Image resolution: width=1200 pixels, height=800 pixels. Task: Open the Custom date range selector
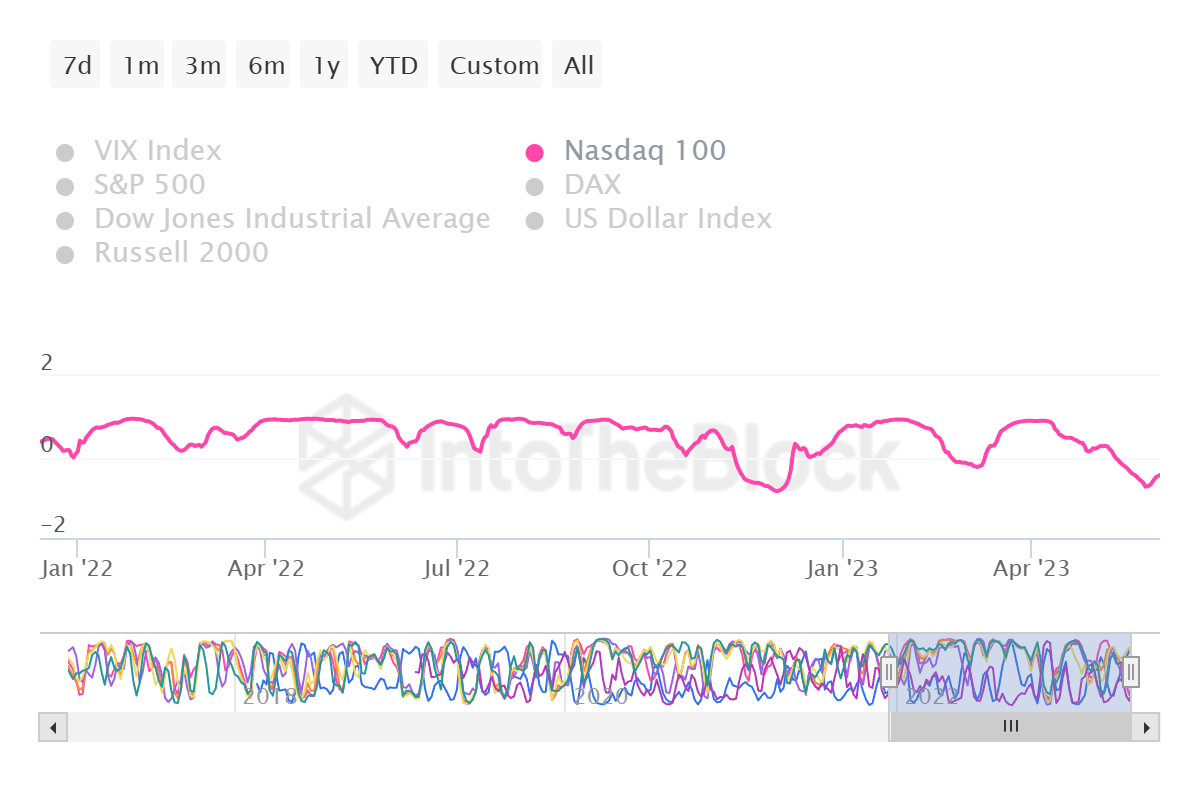[x=491, y=64]
